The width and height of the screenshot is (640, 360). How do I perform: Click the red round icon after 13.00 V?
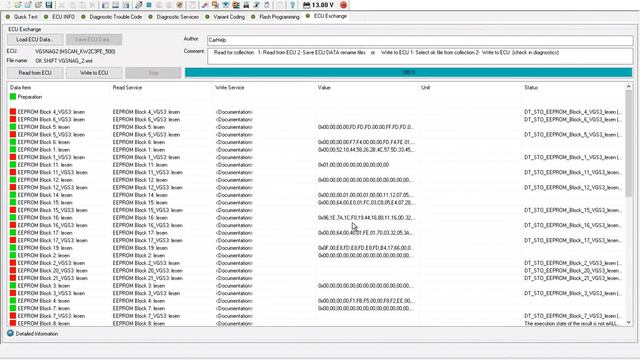pyautogui.click(x=343, y=5)
